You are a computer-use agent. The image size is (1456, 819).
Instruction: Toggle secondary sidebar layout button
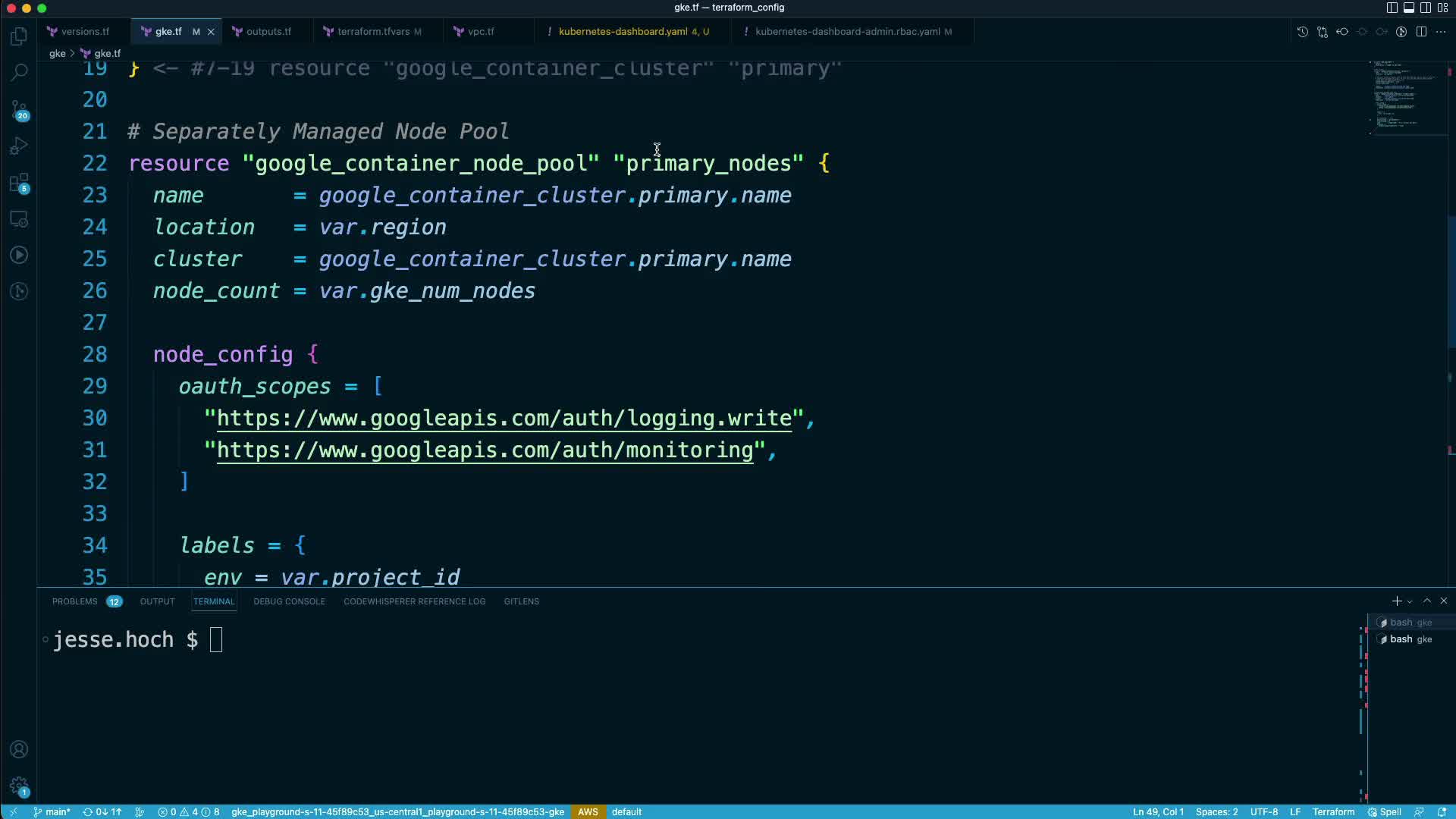[x=1426, y=8]
